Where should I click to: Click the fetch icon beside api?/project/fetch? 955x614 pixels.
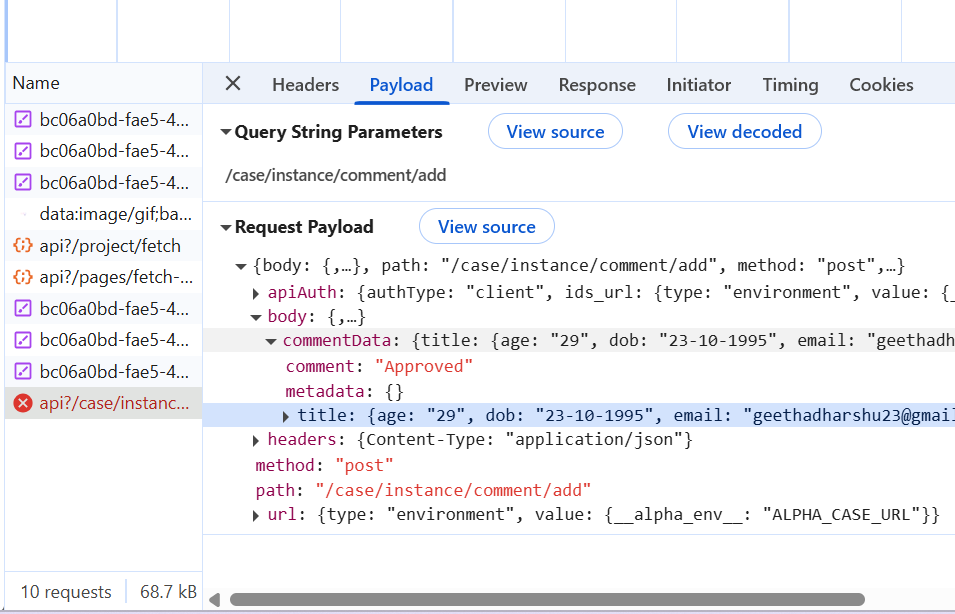[x=23, y=245]
